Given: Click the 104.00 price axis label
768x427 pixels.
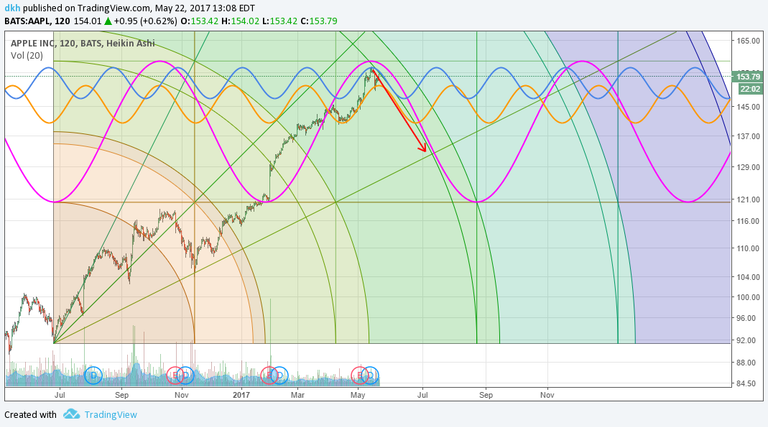Looking at the screenshot, I should pos(748,277).
